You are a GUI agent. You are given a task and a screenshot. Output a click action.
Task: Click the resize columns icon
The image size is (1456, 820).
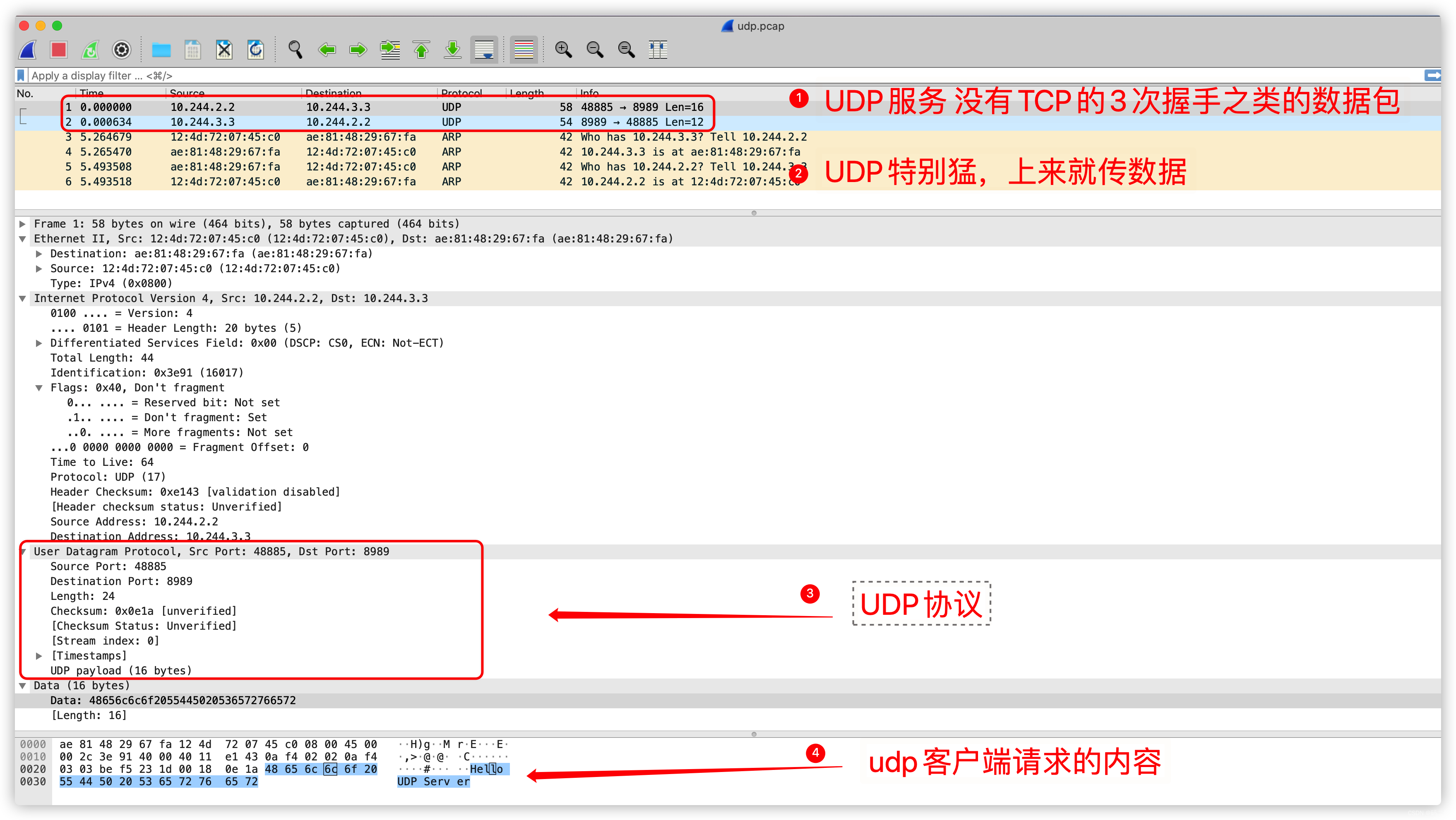pos(658,50)
